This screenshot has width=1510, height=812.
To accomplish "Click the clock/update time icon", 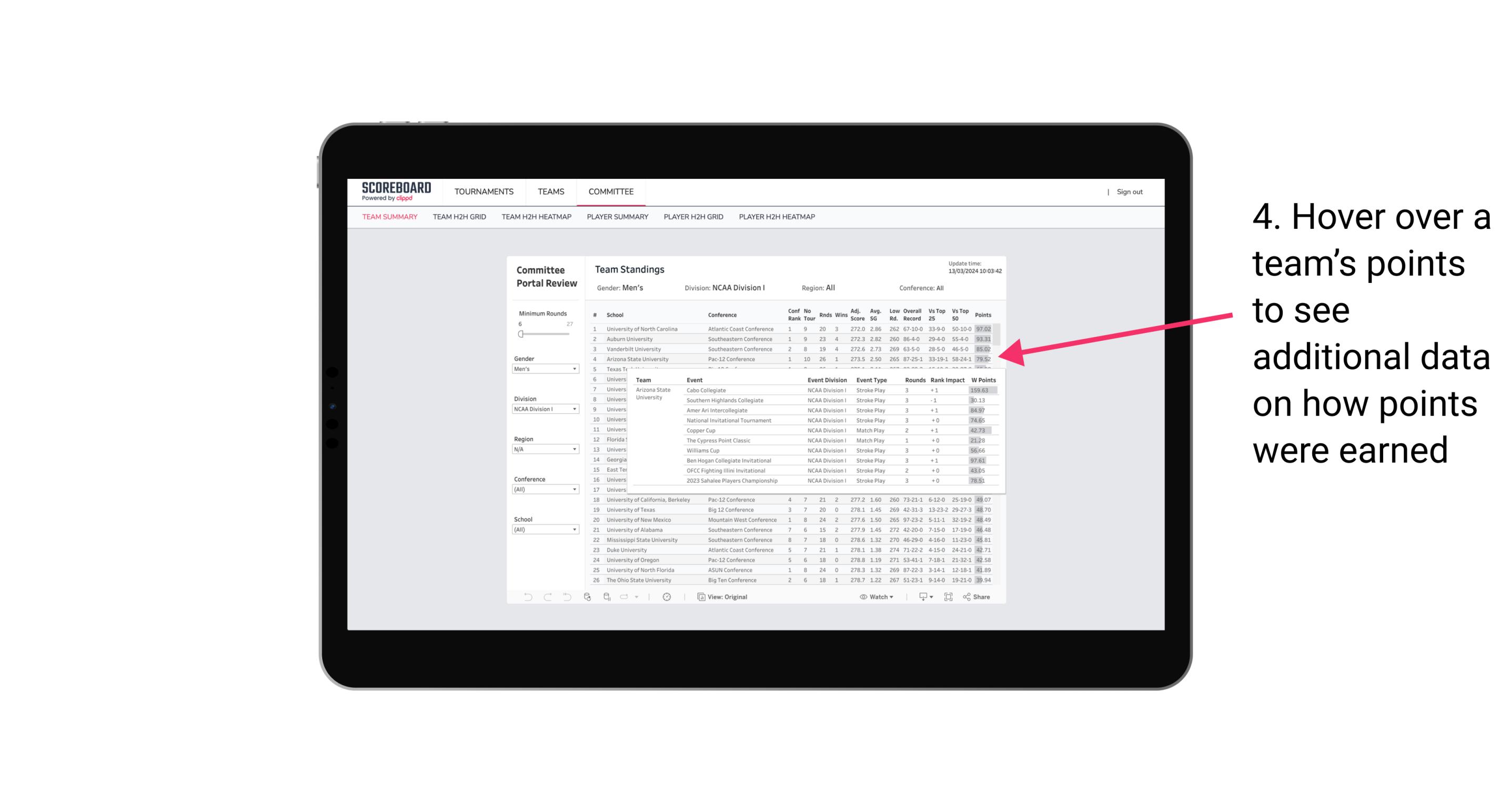I will click(x=667, y=597).
